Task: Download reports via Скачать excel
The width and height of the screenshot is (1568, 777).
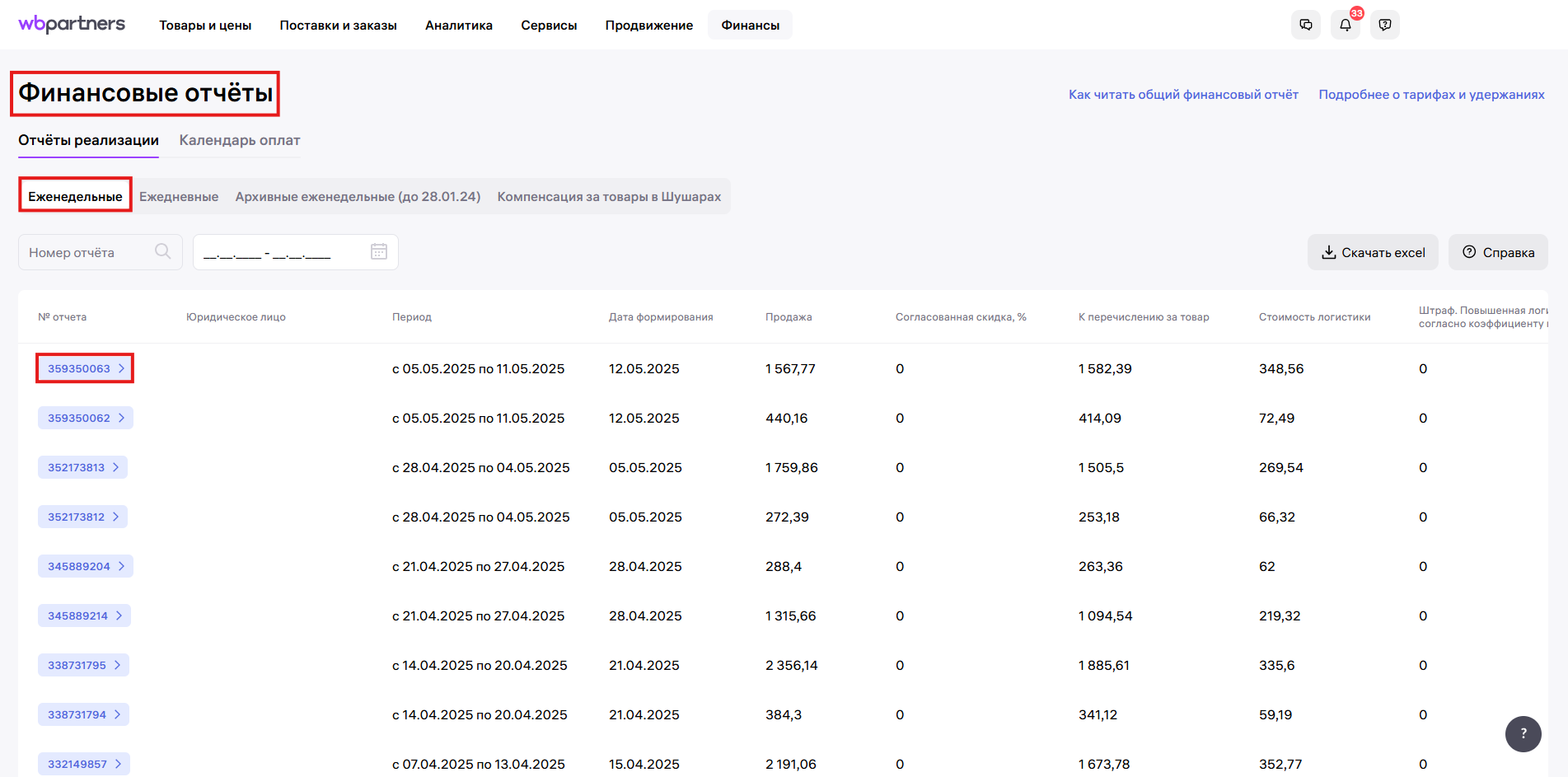Action: 1373,252
